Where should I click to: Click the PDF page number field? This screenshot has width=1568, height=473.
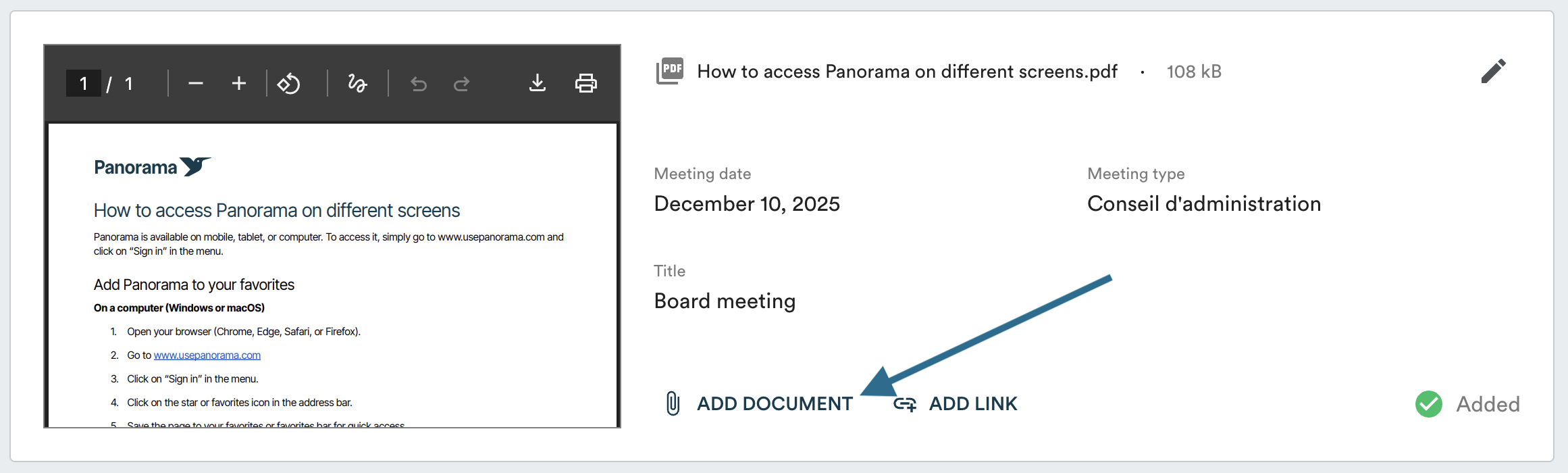(84, 83)
